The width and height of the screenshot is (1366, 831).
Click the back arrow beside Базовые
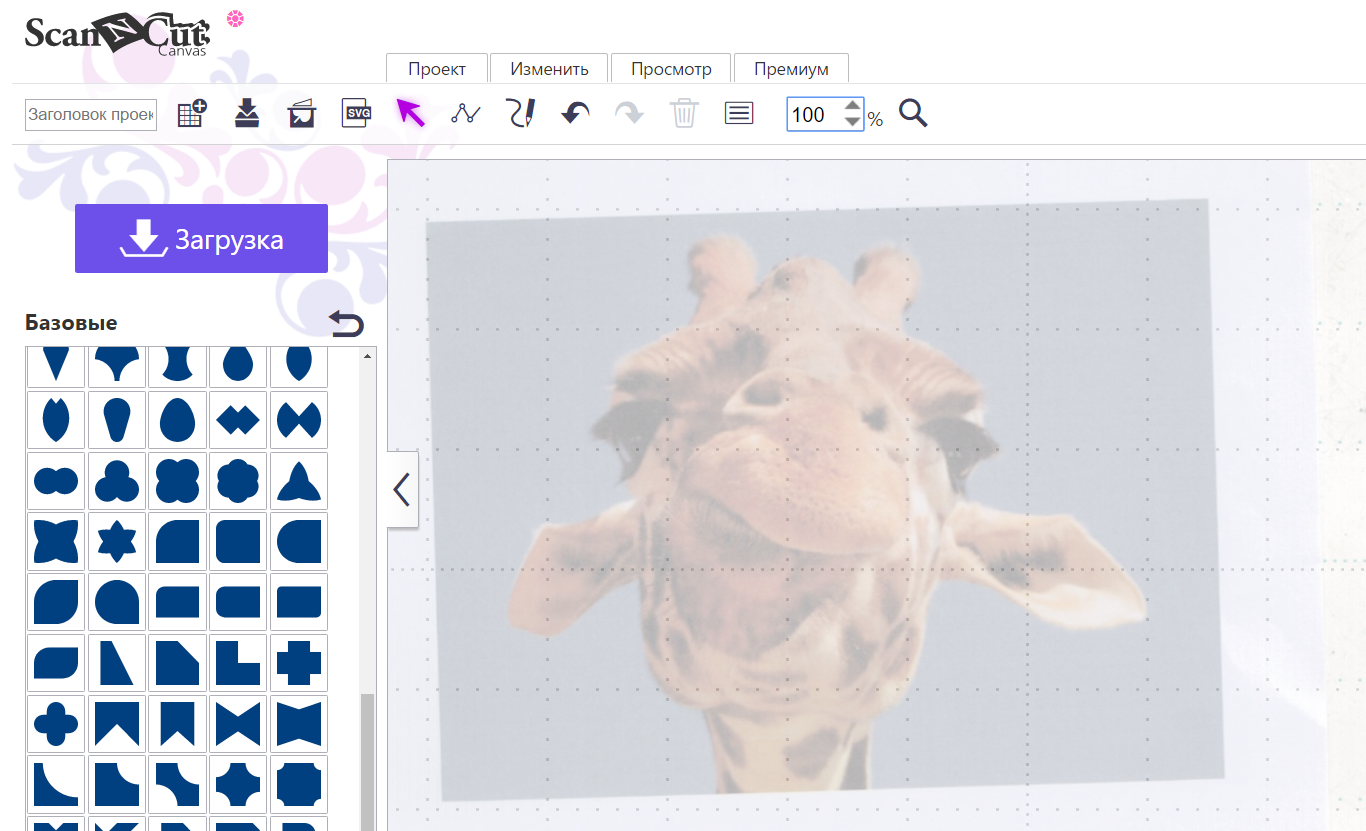click(x=347, y=324)
